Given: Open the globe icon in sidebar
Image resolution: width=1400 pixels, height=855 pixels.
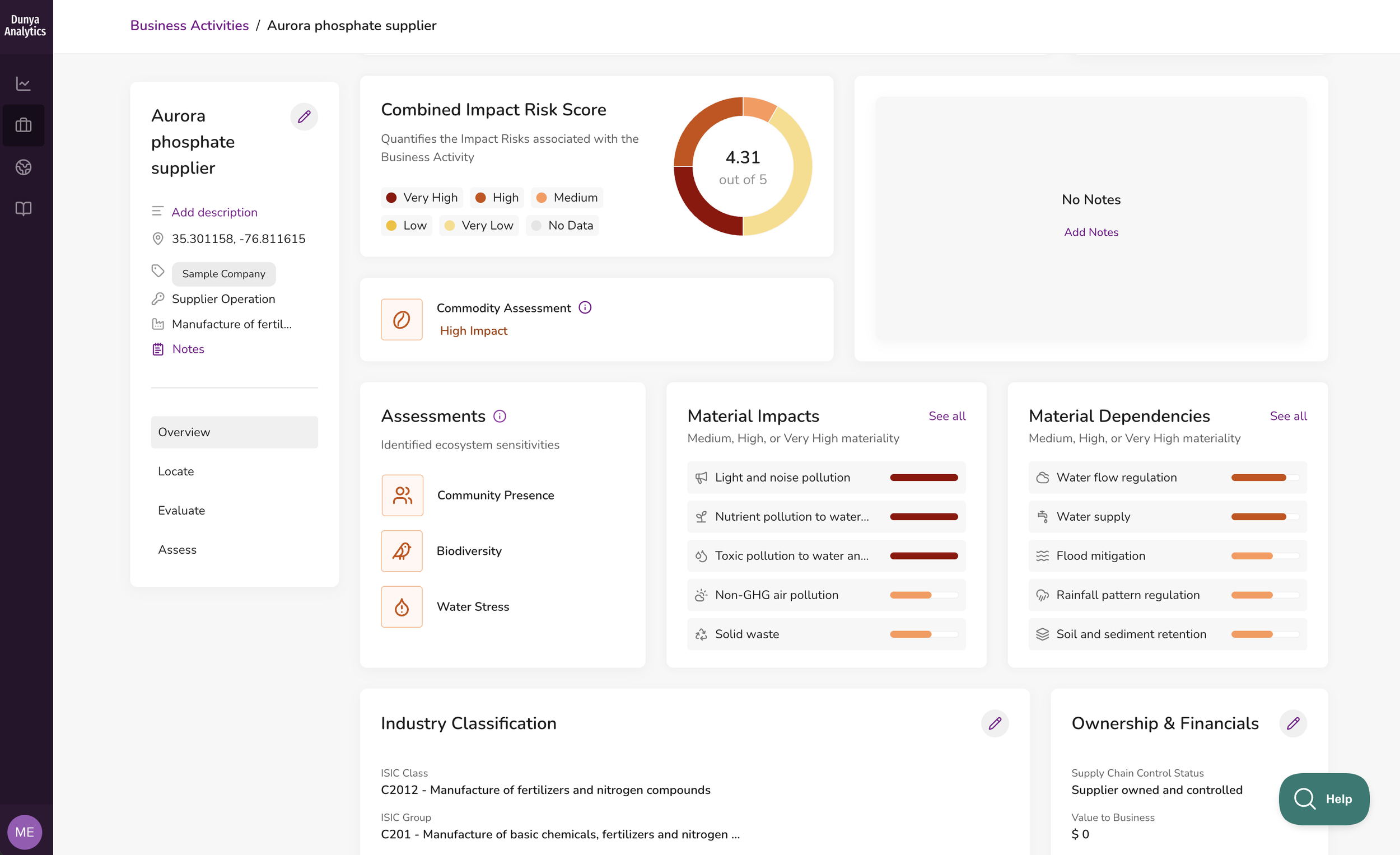Looking at the screenshot, I should [x=24, y=167].
